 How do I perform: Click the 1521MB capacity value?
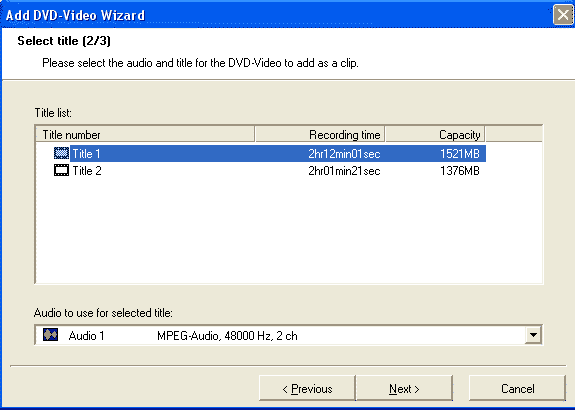(460, 154)
